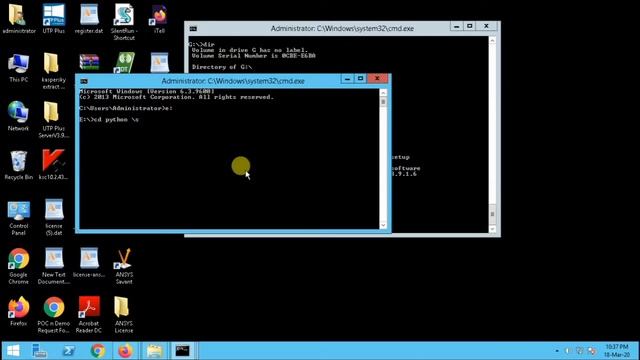Select the license (5).dat file

point(53,217)
